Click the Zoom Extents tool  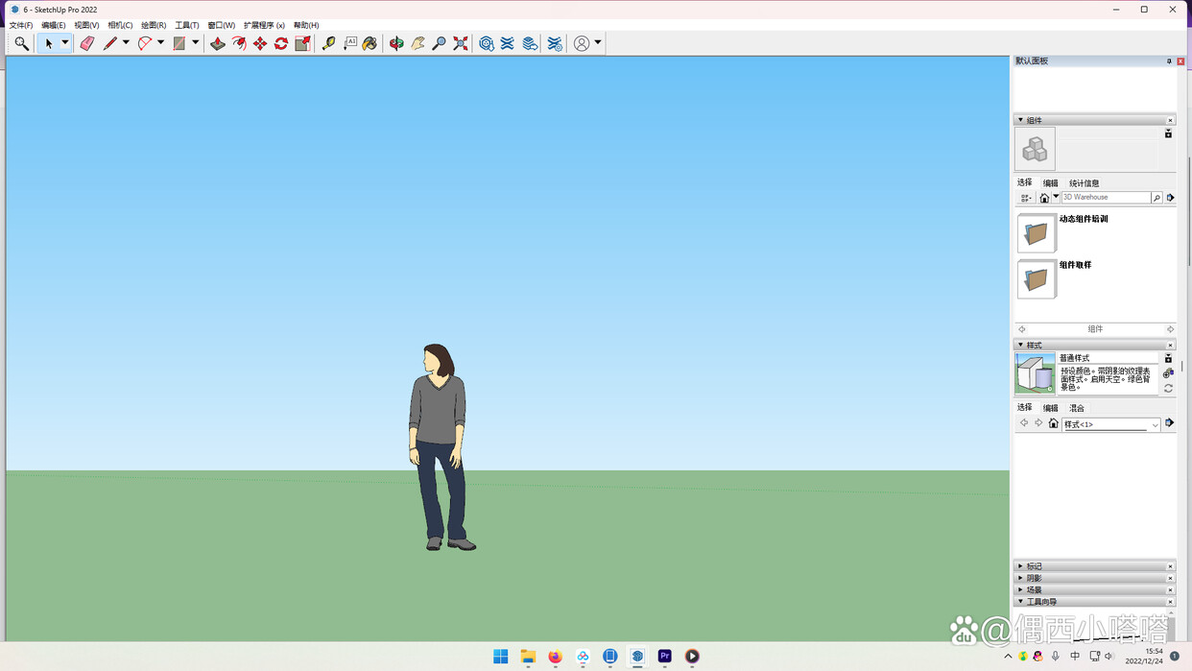point(461,43)
